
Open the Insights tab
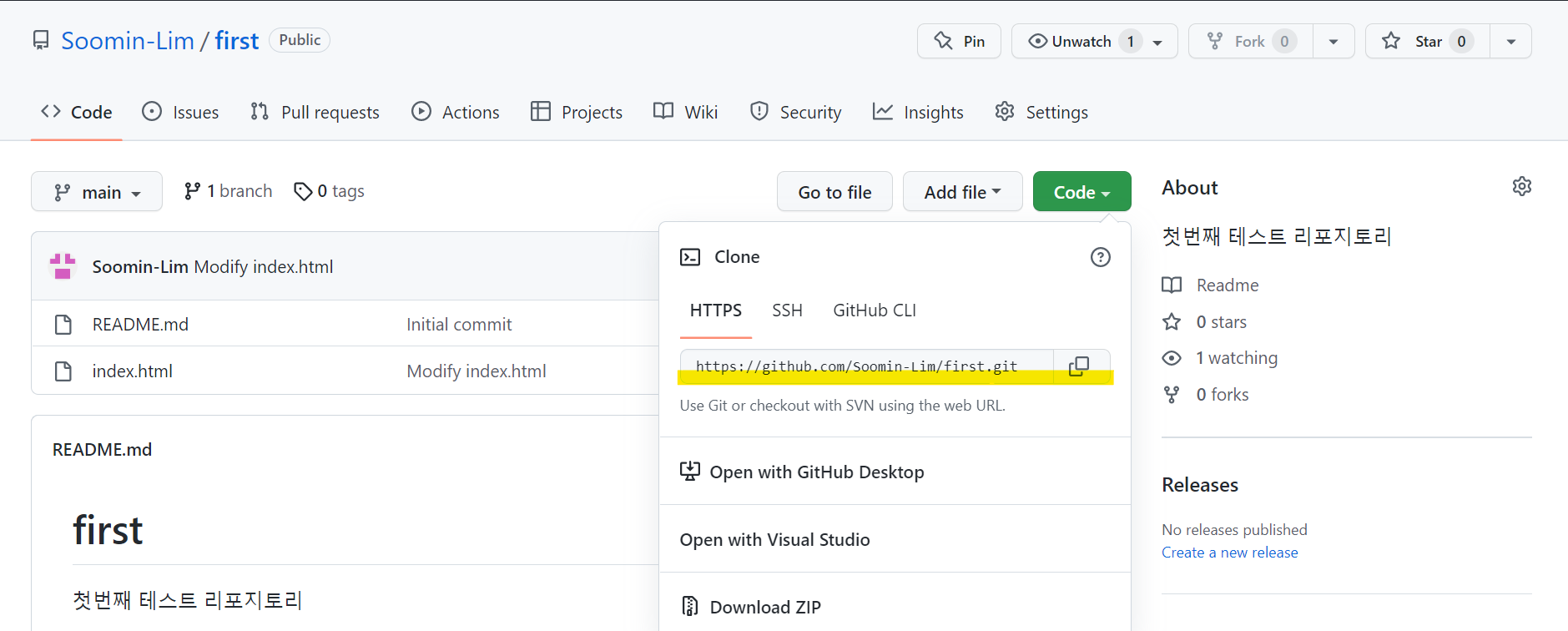coord(918,112)
